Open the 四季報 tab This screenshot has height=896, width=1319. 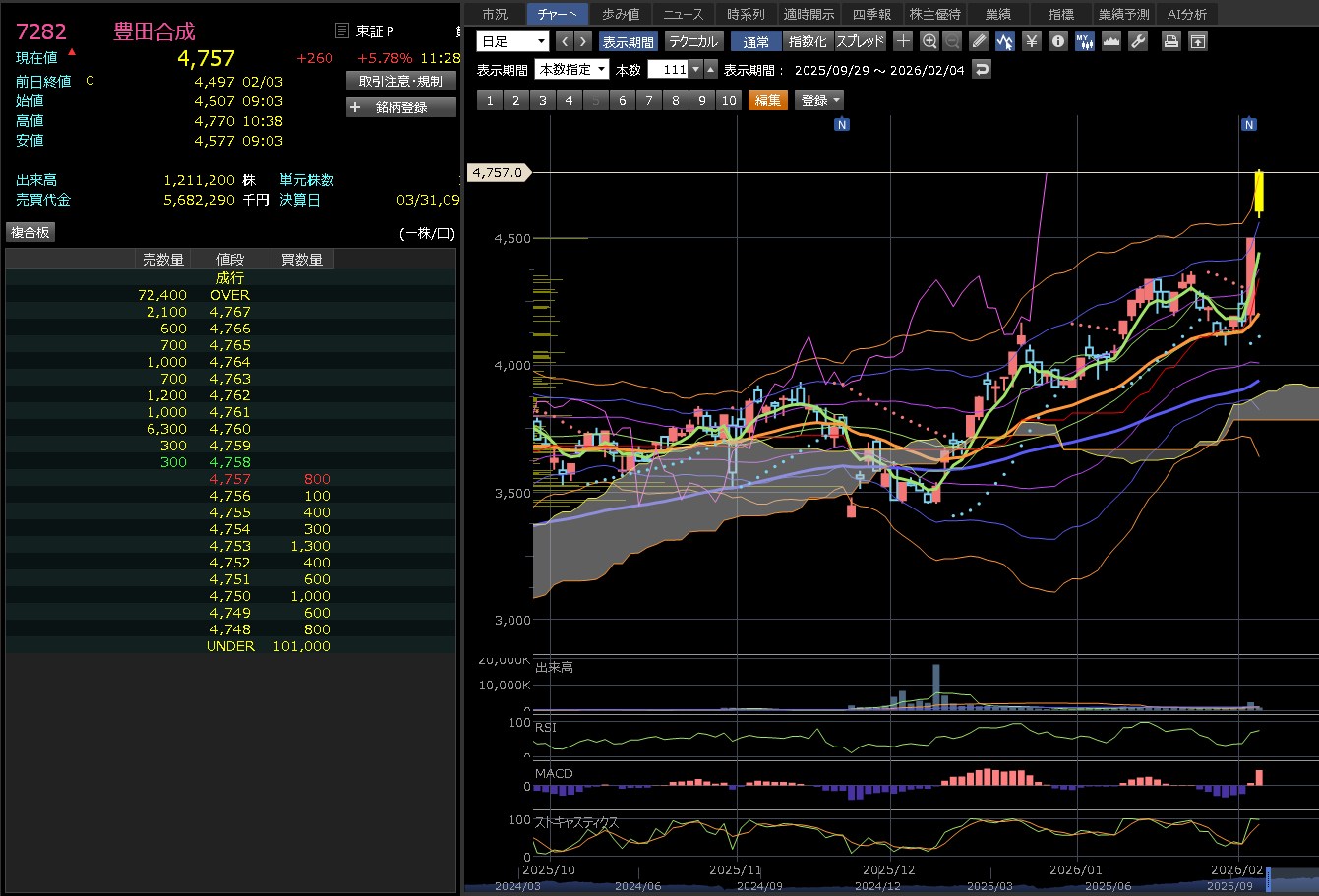point(871,14)
